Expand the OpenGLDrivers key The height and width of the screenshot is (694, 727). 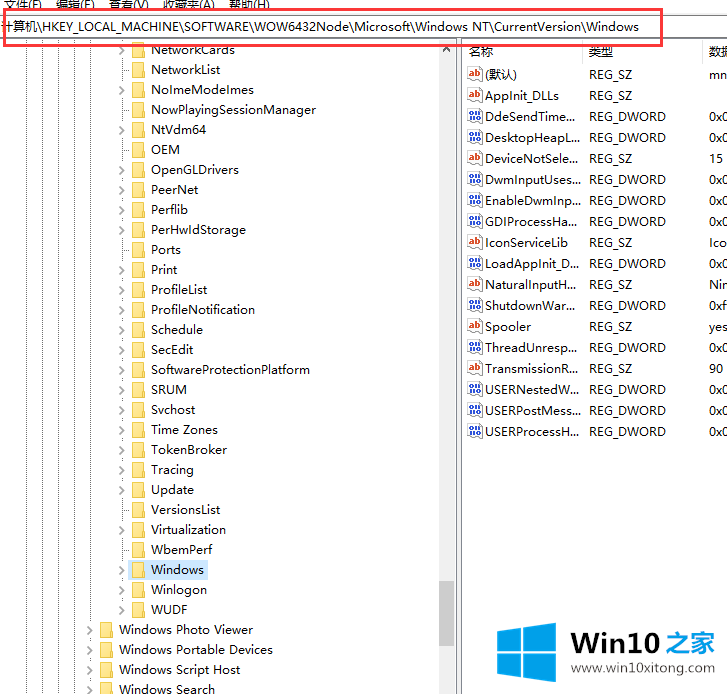[121, 170]
